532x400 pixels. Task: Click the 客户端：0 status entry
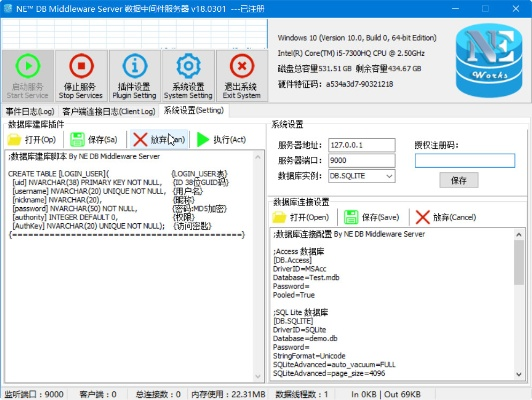pos(98,394)
